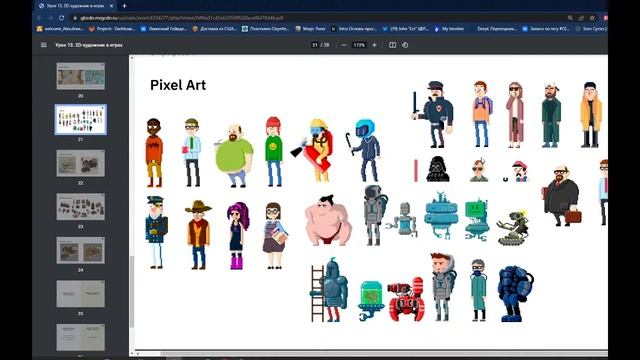Open the Пластилин Claytoo bookmark
Screen dimensions: 640x360
click(x=266, y=29)
